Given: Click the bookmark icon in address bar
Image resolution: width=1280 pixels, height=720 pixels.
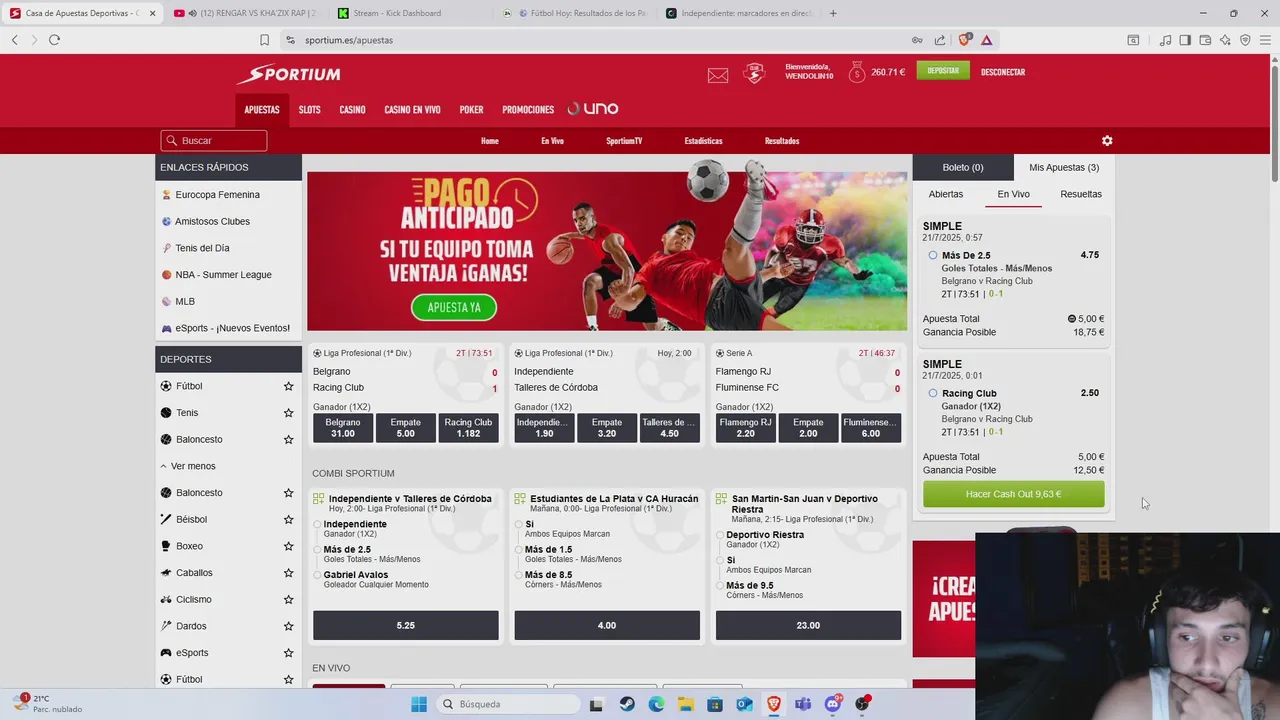Looking at the screenshot, I should coord(264,40).
